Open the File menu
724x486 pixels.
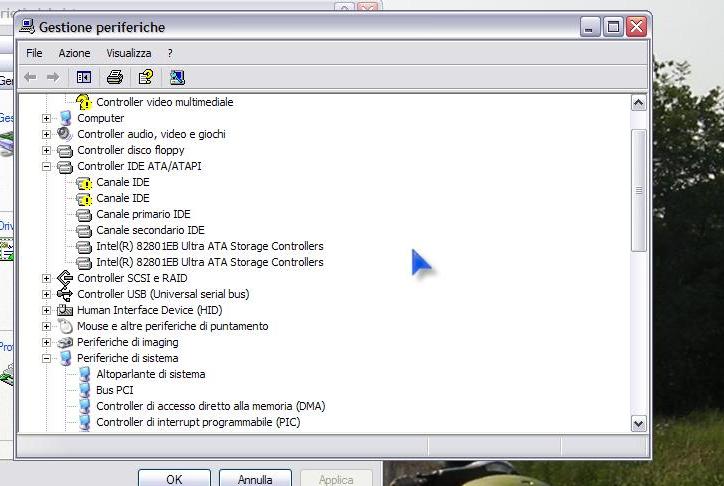coord(34,54)
